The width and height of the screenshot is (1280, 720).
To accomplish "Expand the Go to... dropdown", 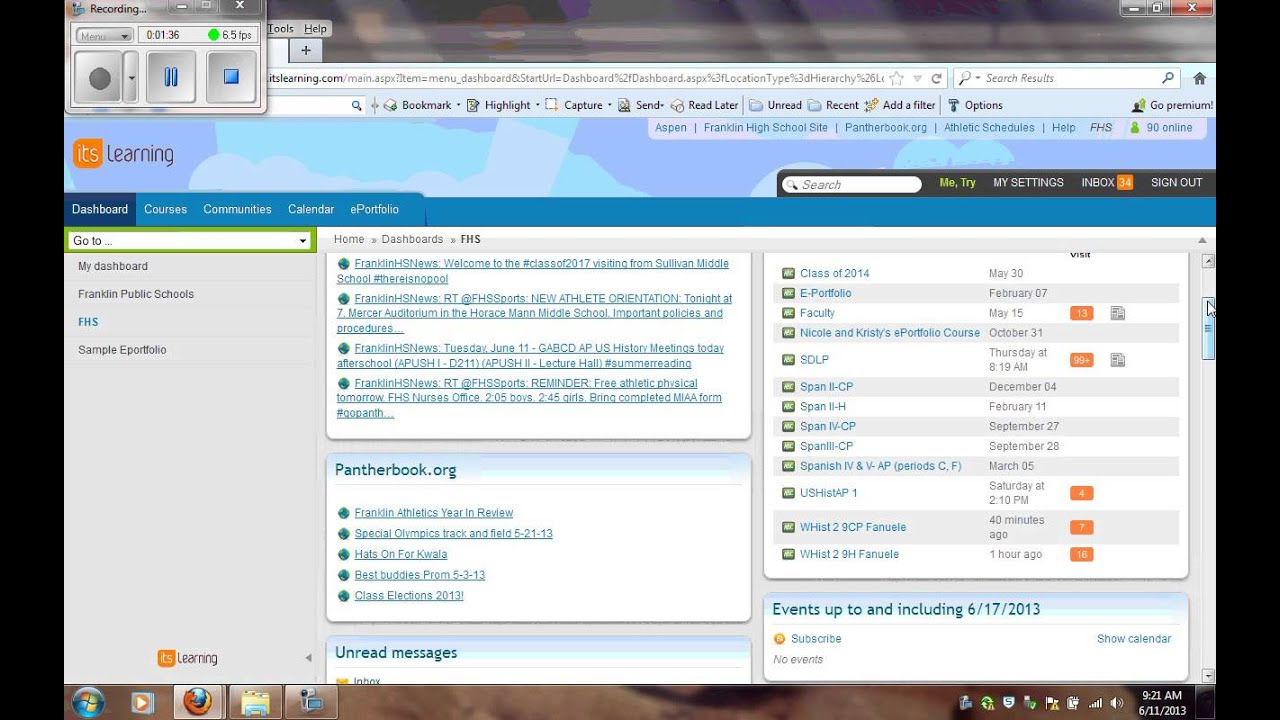I will [190, 240].
